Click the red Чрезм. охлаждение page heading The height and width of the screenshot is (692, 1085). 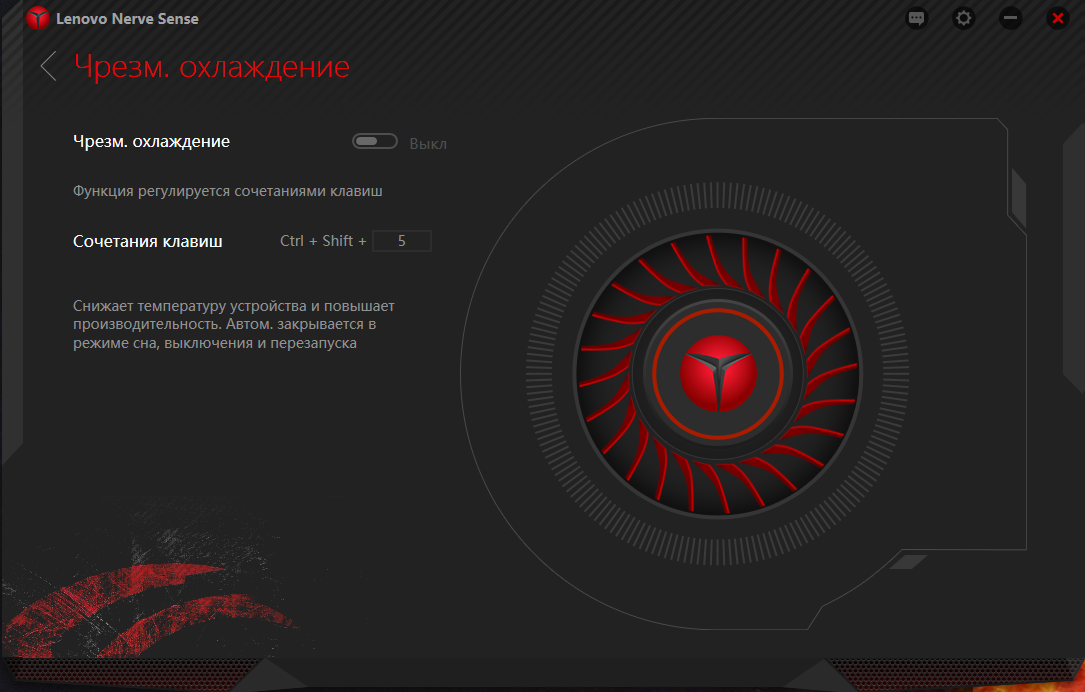click(x=212, y=67)
